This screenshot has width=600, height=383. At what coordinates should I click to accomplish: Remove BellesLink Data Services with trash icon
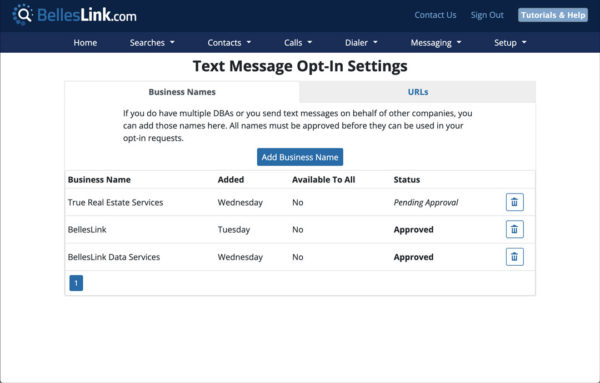[515, 257]
